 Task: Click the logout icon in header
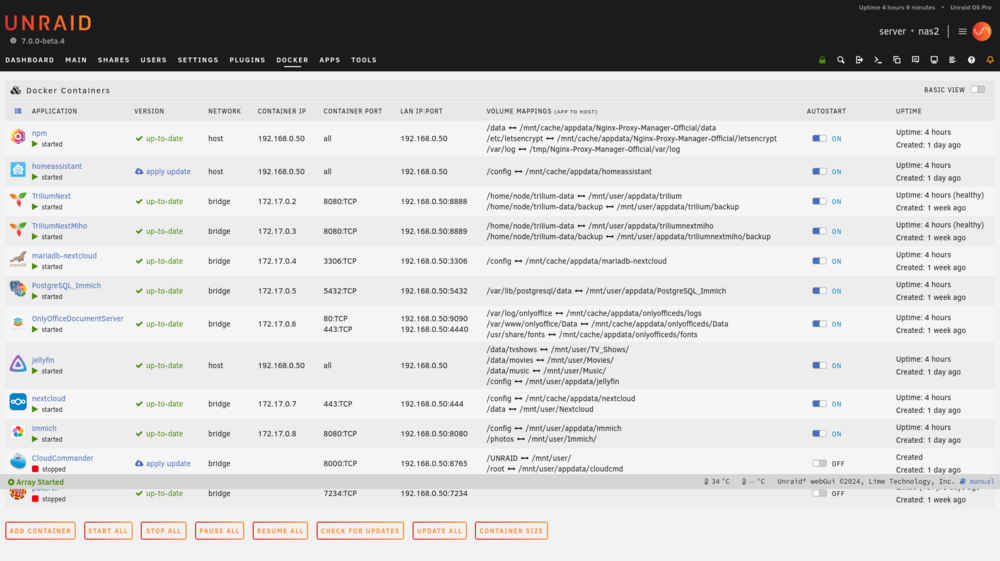(859, 60)
